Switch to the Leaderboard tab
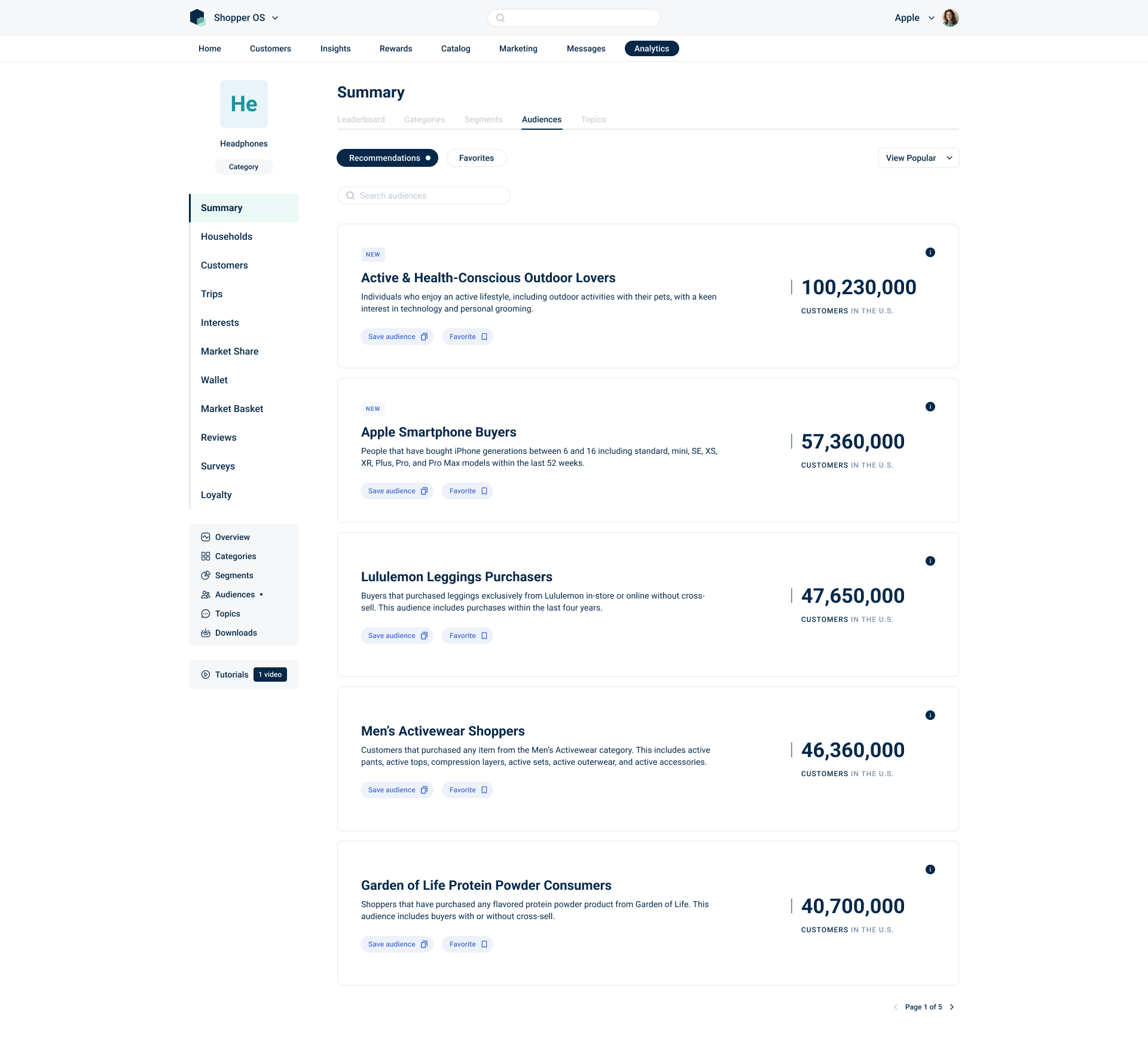The width and height of the screenshot is (1148, 1062). 361,120
